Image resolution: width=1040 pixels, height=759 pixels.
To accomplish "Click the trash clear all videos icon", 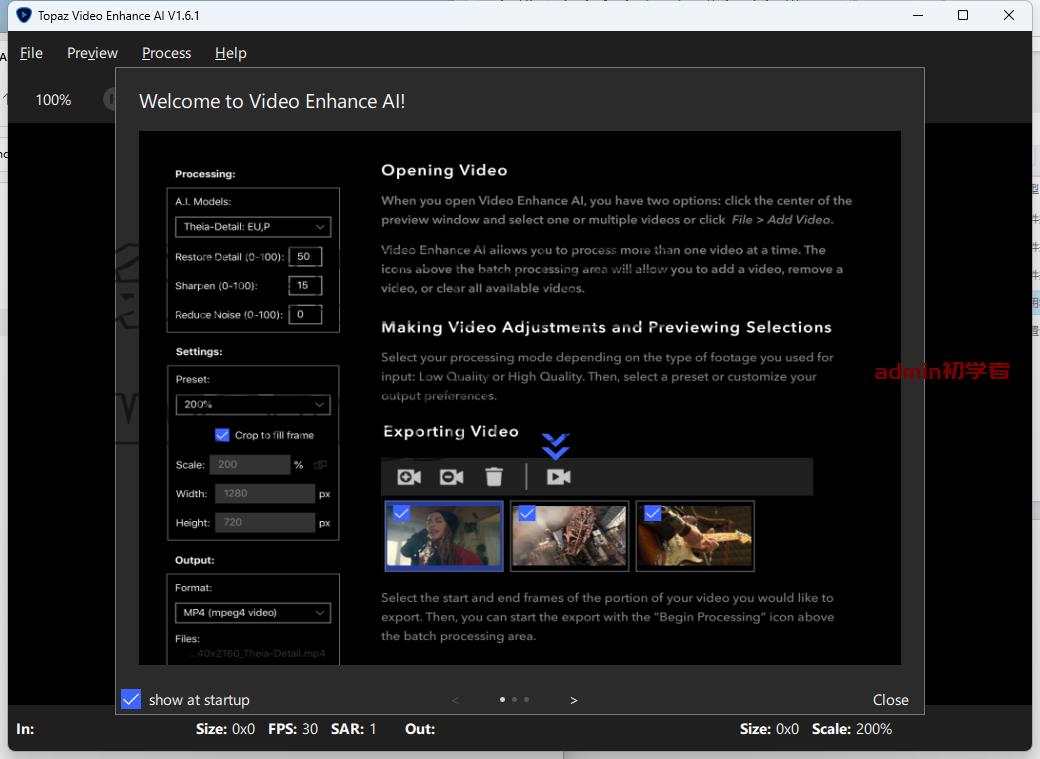I will click(x=494, y=477).
